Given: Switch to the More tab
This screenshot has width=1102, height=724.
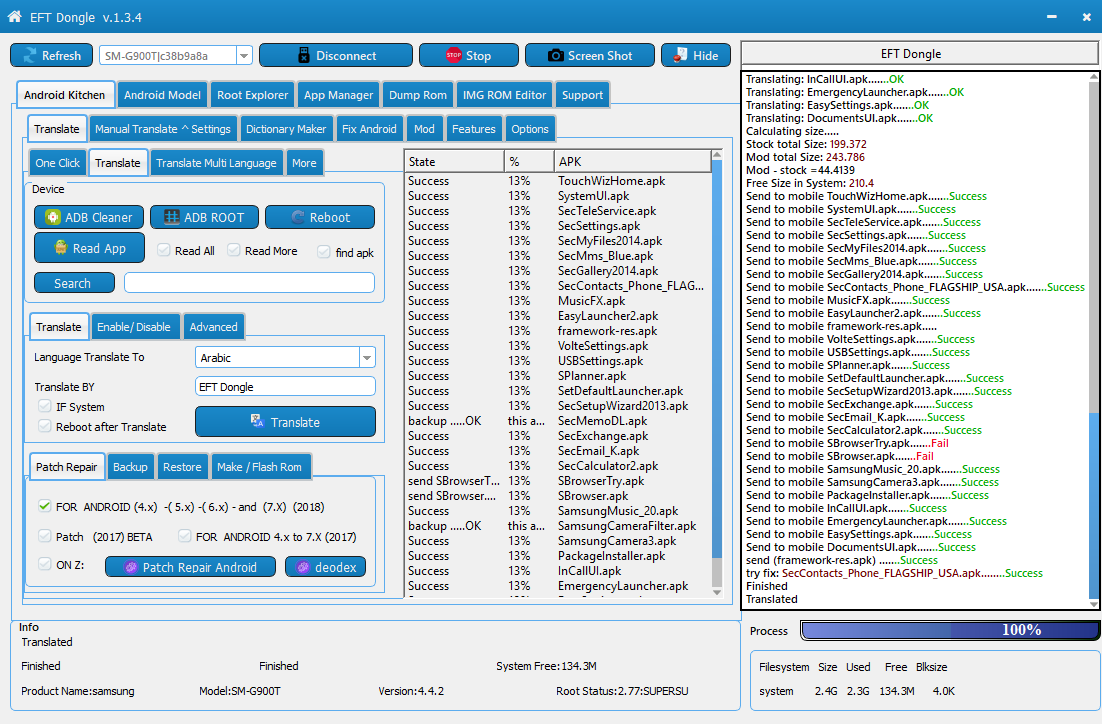Looking at the screenshot, I should [x=304, y=163].
